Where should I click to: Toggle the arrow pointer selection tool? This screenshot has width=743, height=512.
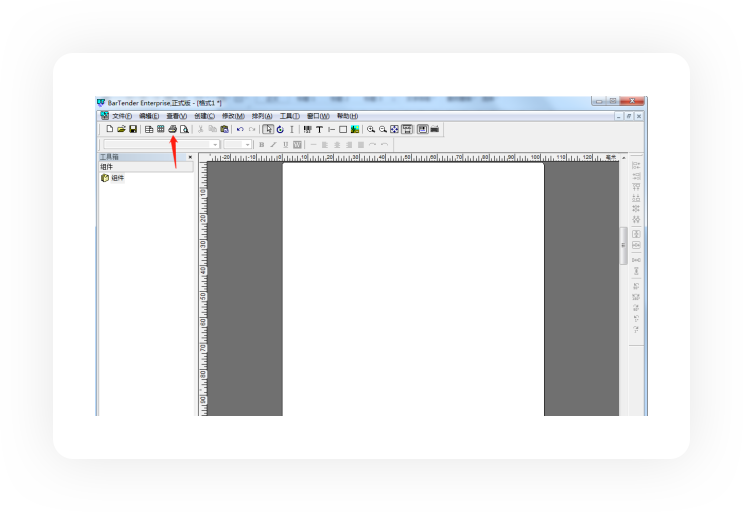(268, 129)
